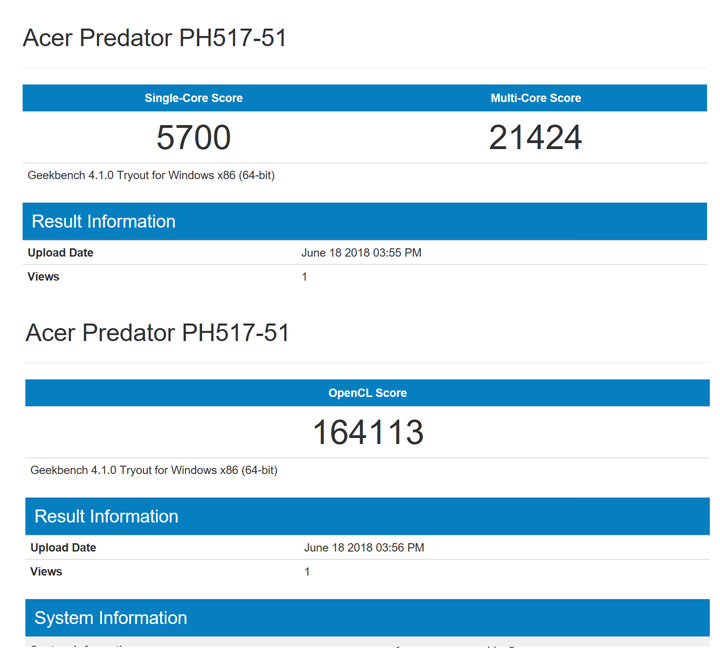Click the OpenCL Score header
Image resolution: width=720 pixels, height=648 pixels.
pos(368,393)
